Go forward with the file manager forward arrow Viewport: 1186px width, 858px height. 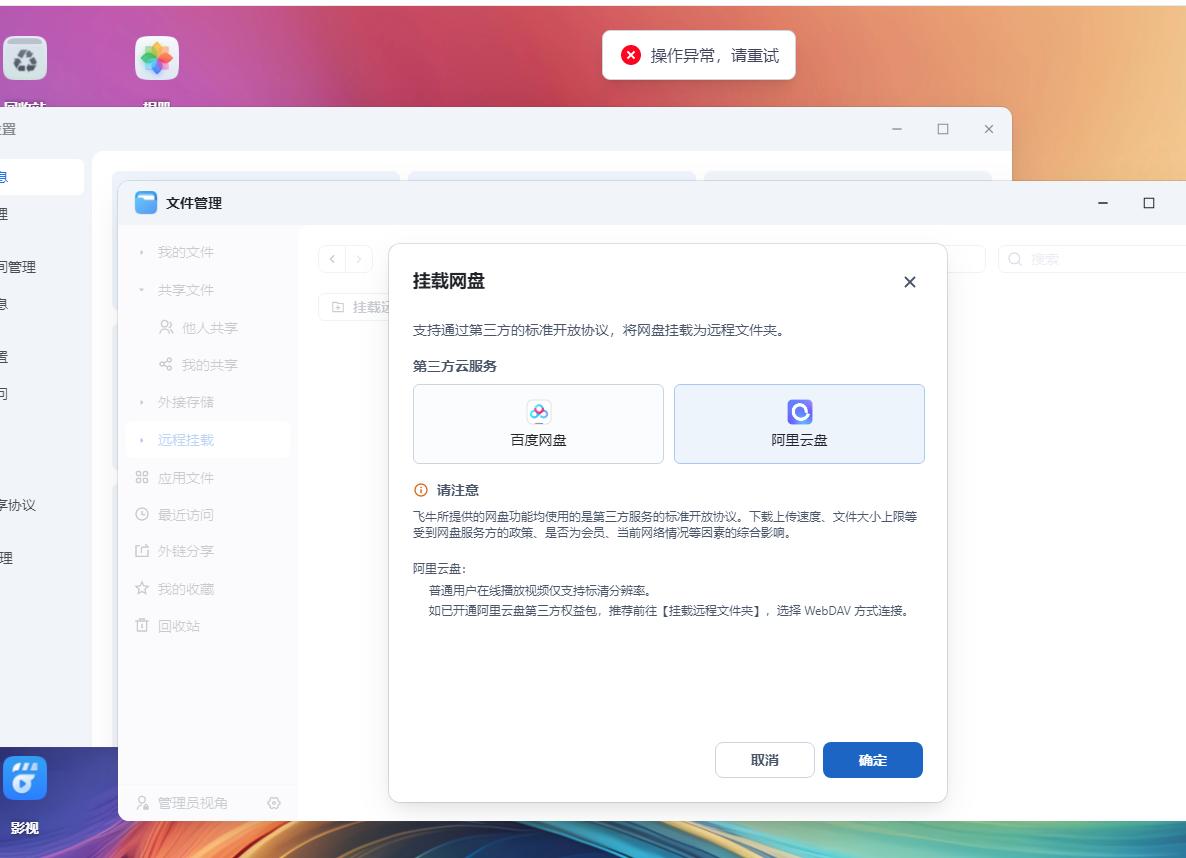[359, 259]
